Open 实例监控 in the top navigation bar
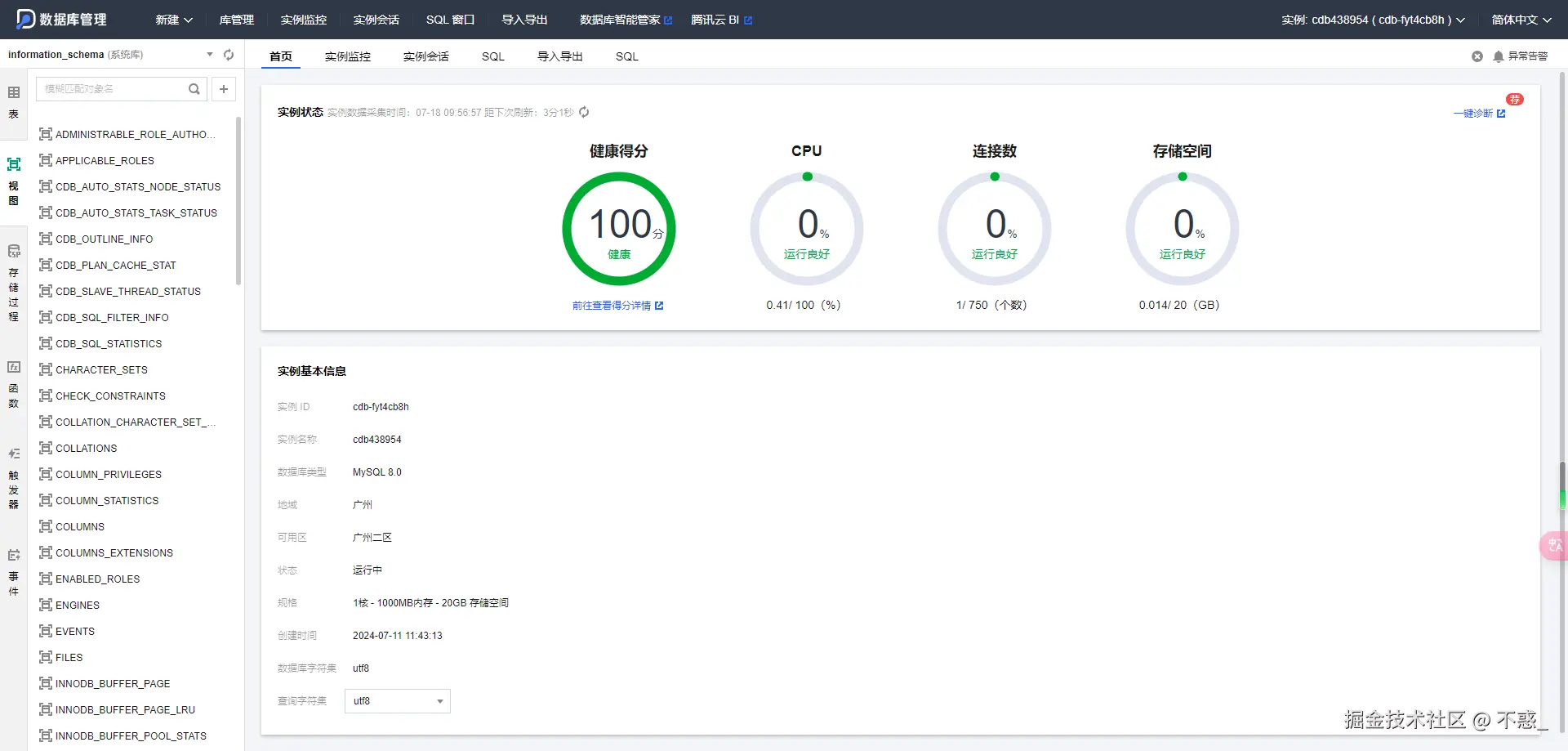The width and height of the screenshot is (1568, 751). point(304,20)
